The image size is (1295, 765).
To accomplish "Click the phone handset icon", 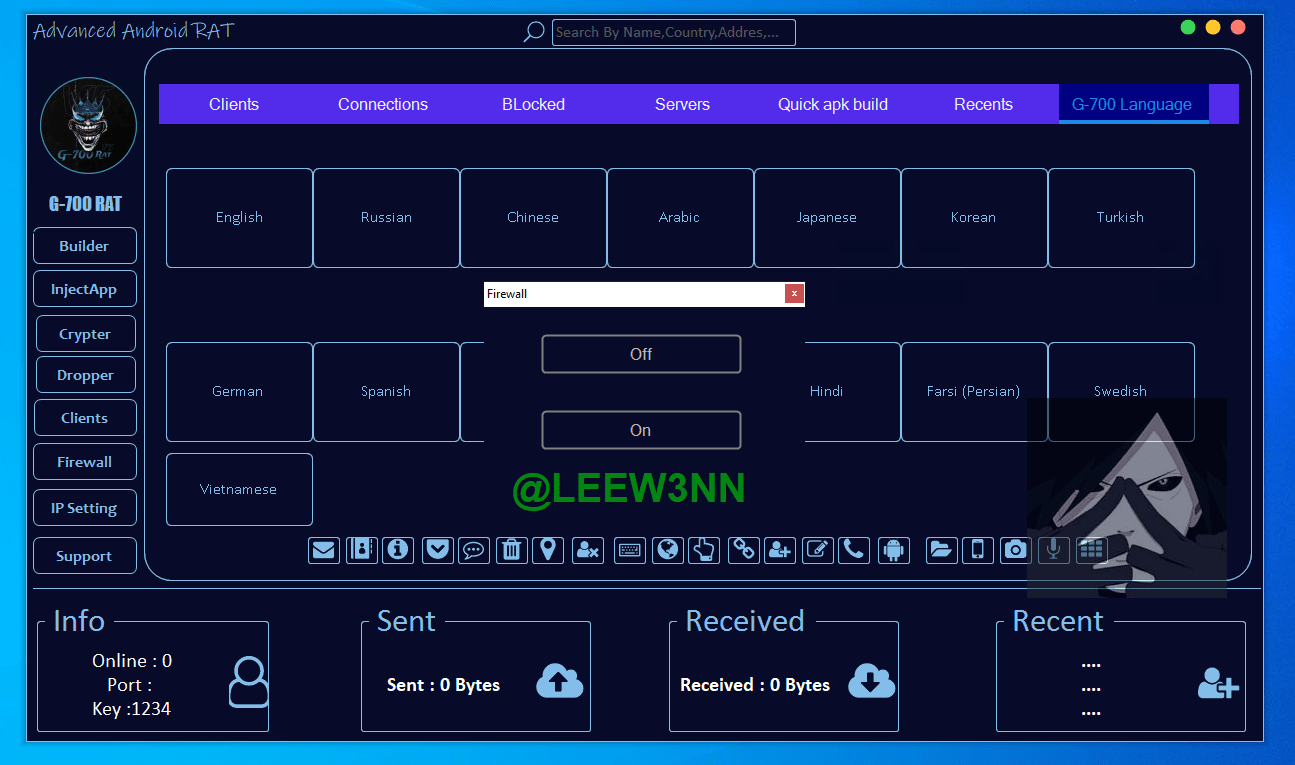I will 854,550.
